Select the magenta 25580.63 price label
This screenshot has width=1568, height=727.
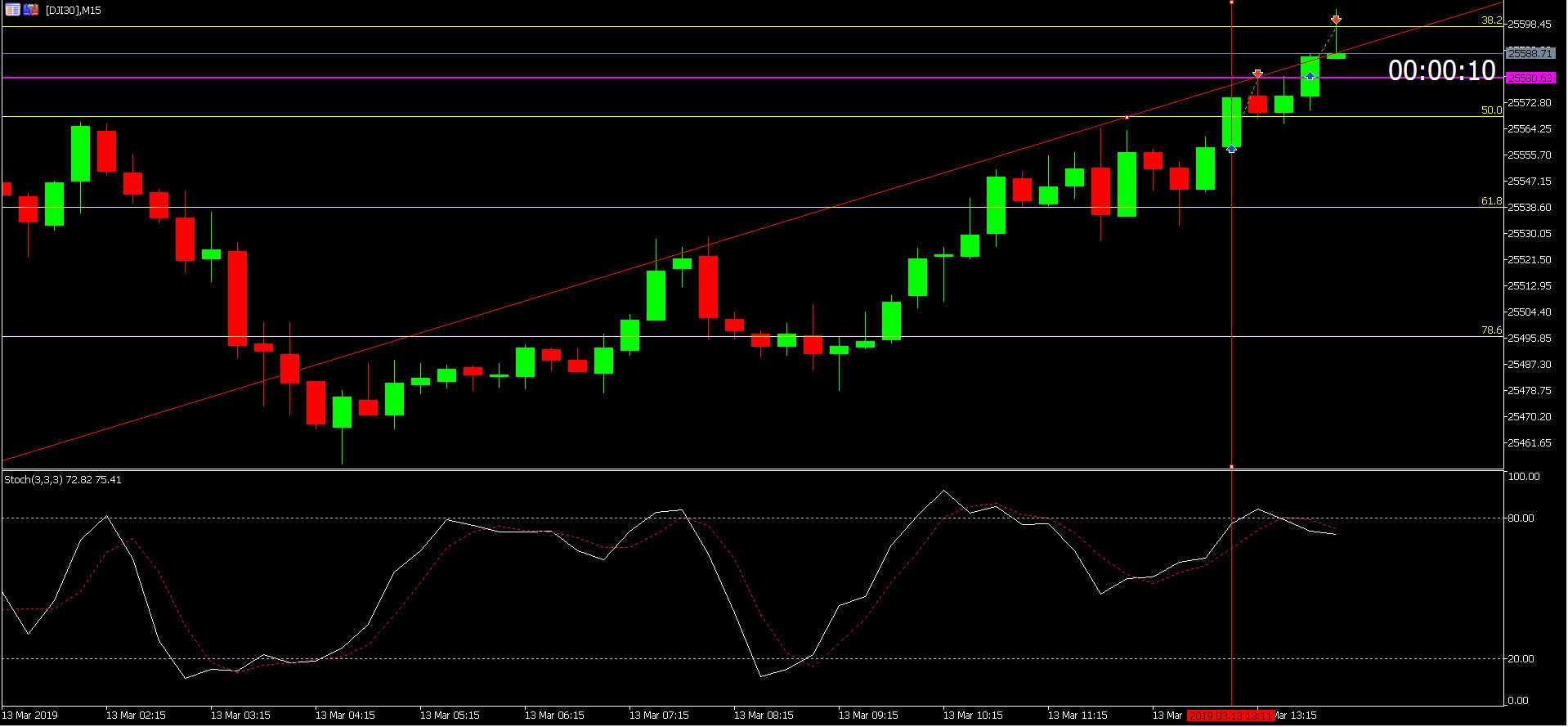click(x=1530, y=78)
